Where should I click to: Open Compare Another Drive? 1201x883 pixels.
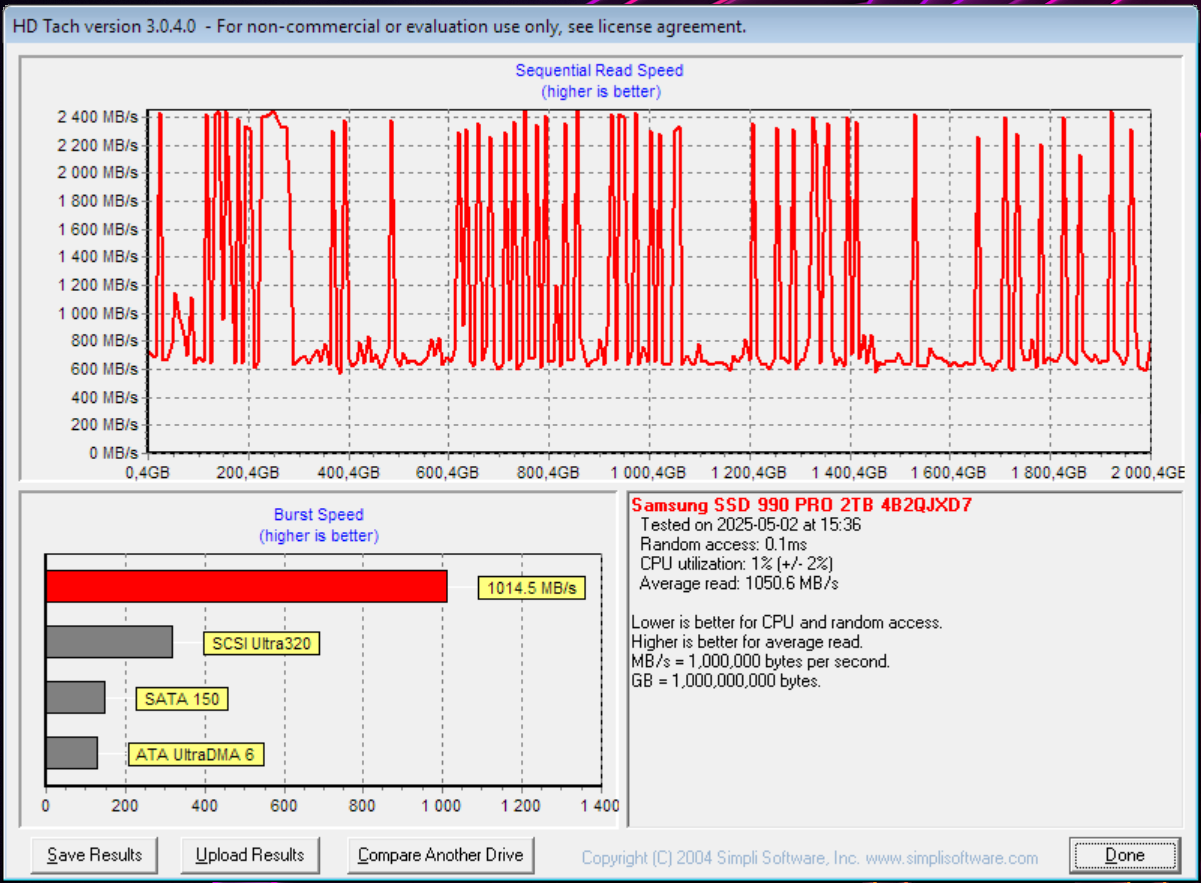click(440, 855)
